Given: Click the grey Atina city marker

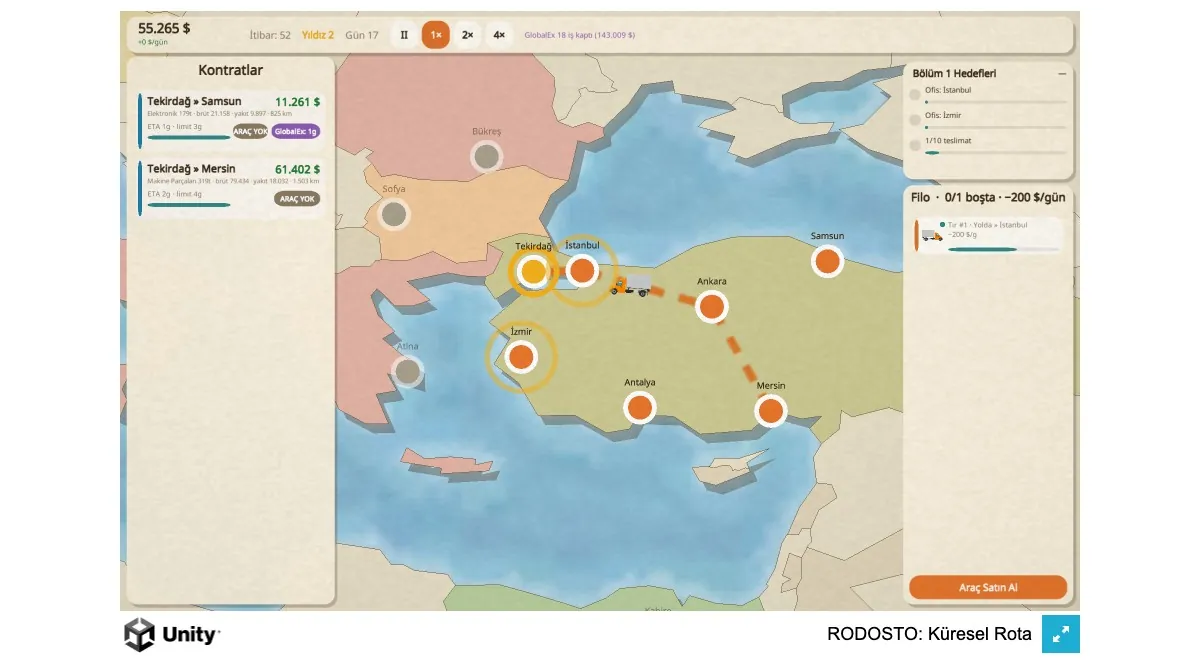Looking at the screenshot, I should 407,372.
